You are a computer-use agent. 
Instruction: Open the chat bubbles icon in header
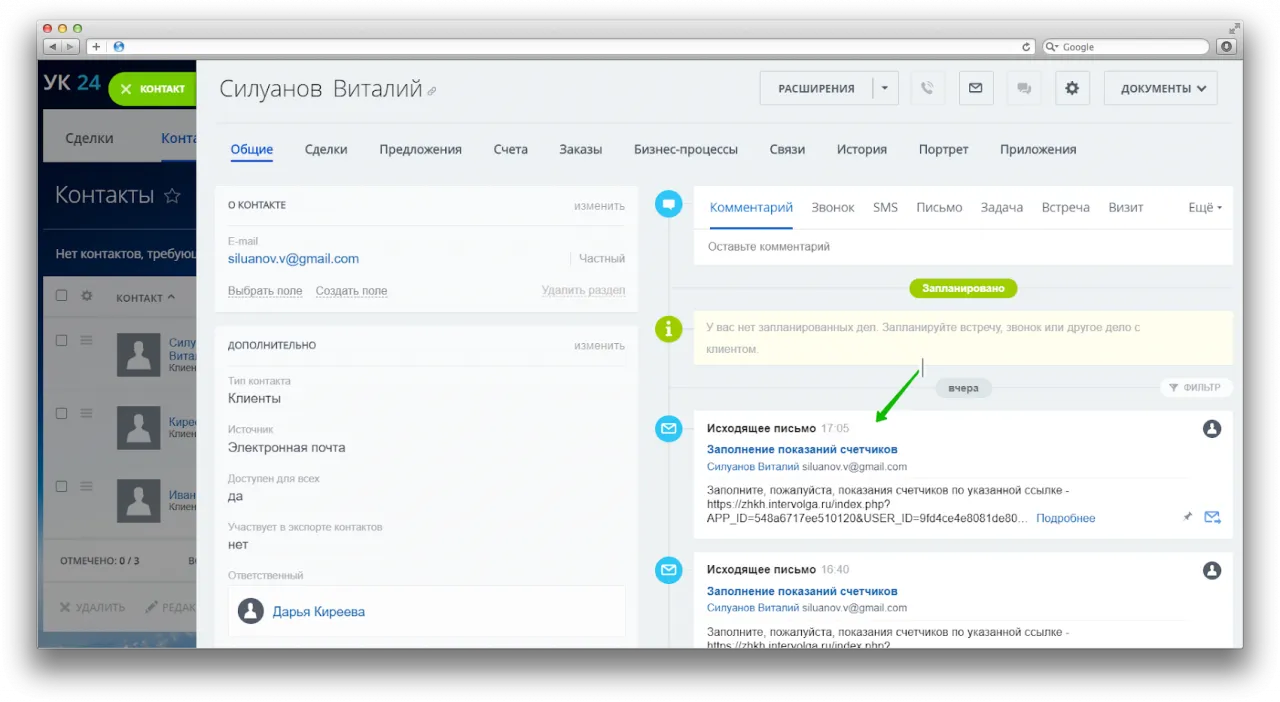click(1024, 88)
